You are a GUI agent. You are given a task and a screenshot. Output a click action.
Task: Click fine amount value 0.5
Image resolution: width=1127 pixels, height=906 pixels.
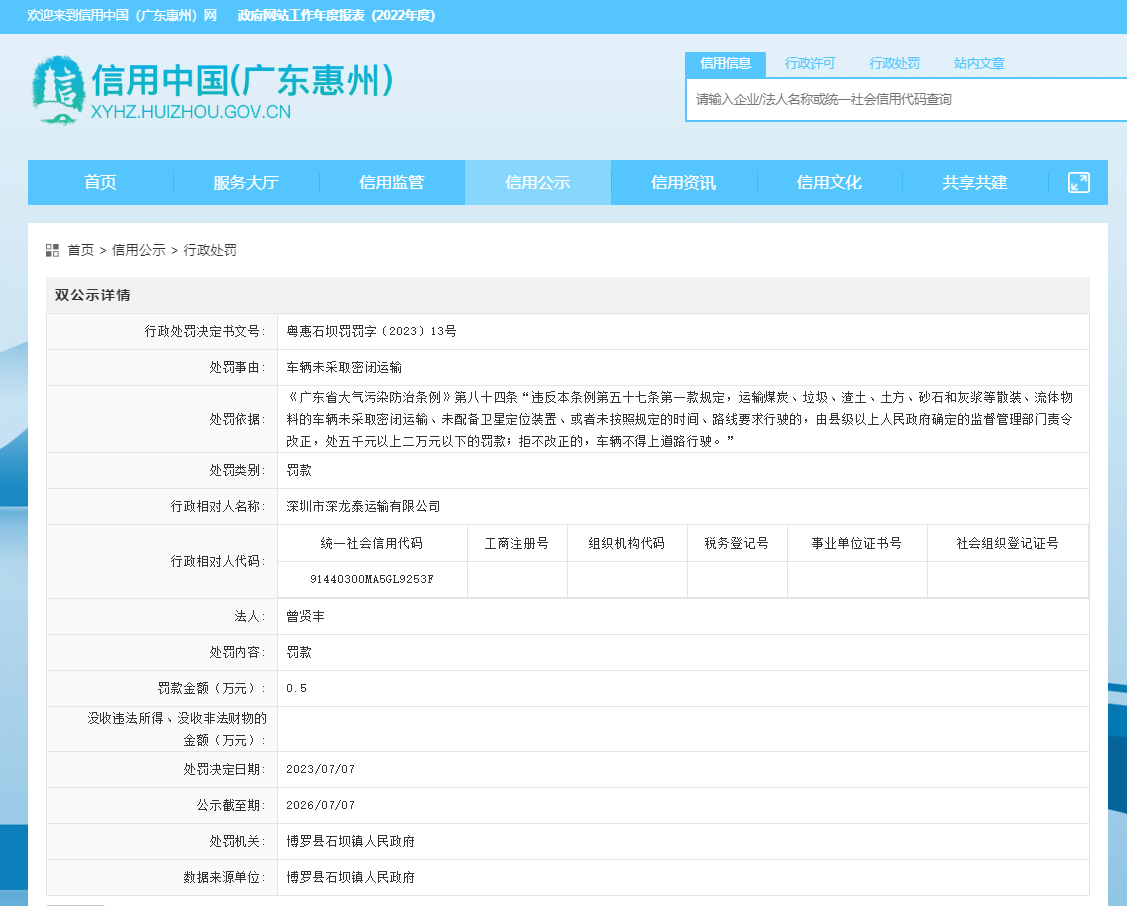pyautogui.click(x=296, y=688)
